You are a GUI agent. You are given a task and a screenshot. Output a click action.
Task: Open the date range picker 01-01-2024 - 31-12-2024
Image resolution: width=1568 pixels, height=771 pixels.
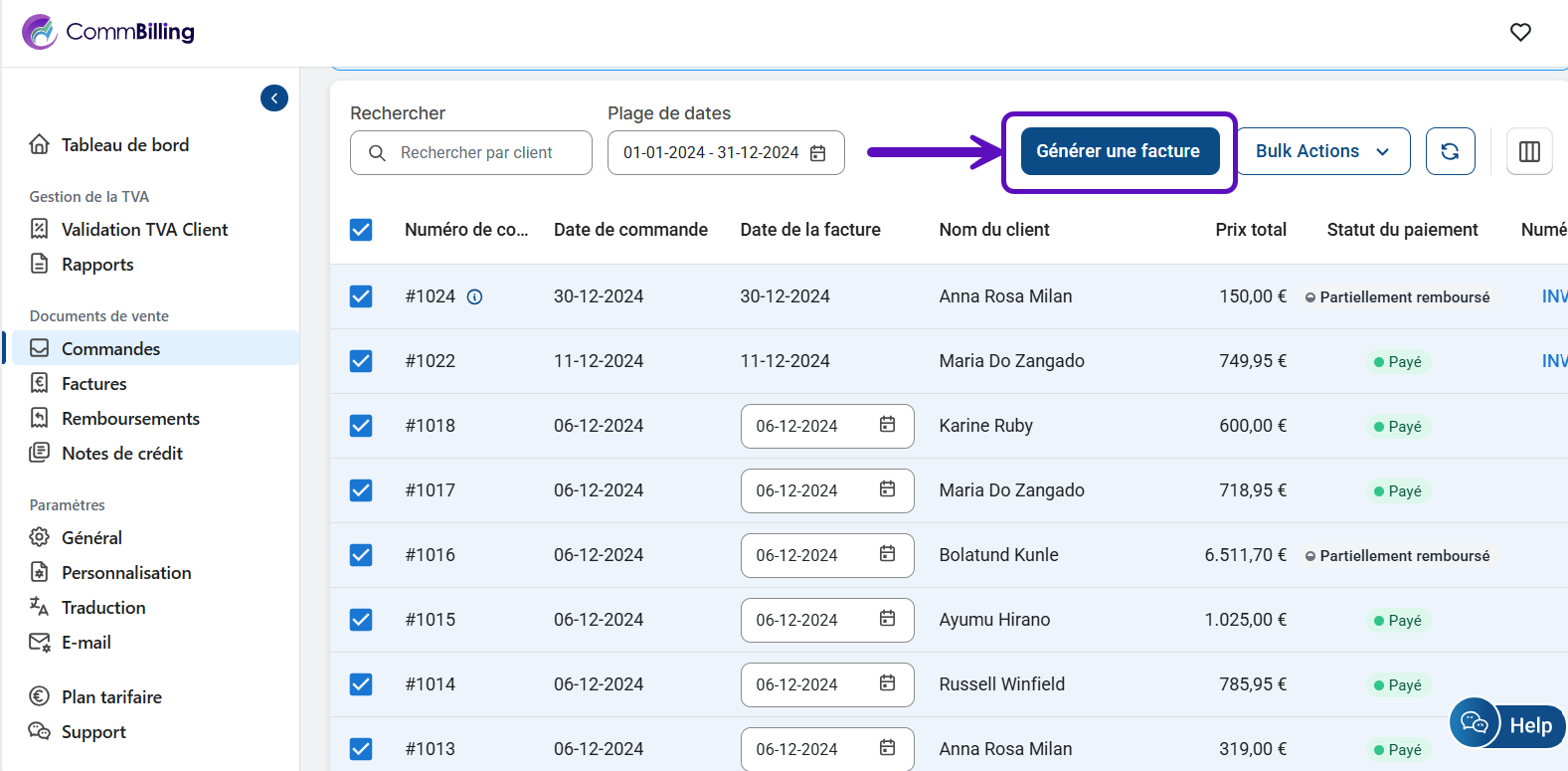coord(711,153)
